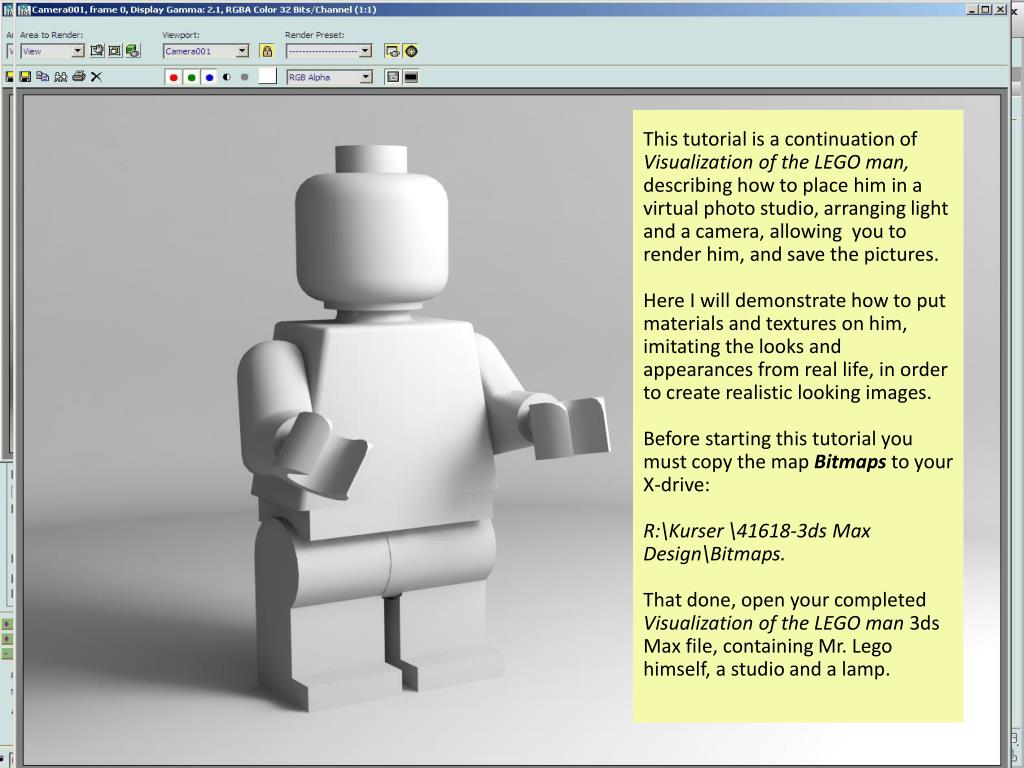Screen dimensions: 1024x768
Task: Click the 'Render Preset:' label
Action: coord(315,35)
